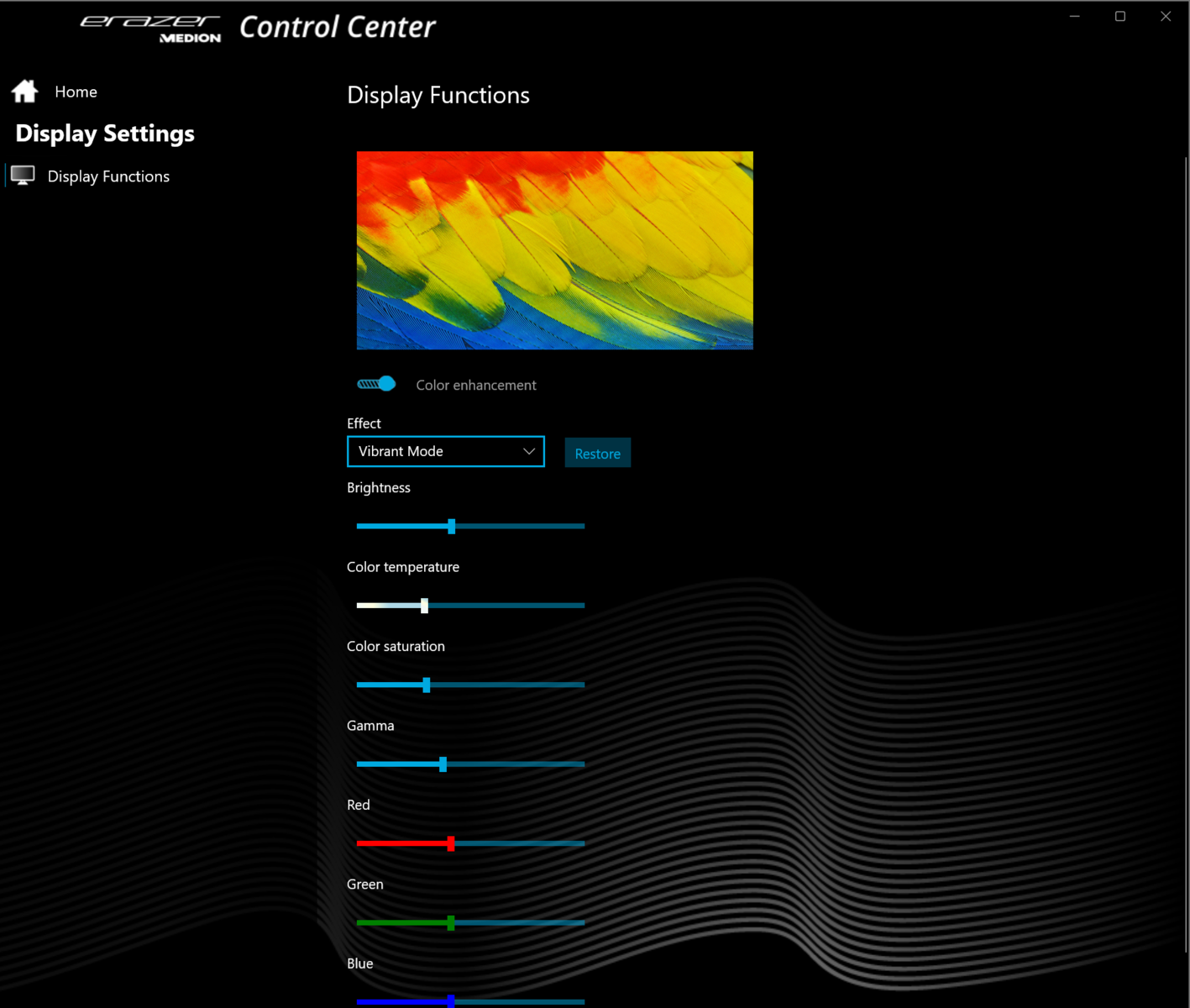This screenshot has height=1008, width=1190.
Task: Click the Color temperature slider handle
Action: click(424, 606)
